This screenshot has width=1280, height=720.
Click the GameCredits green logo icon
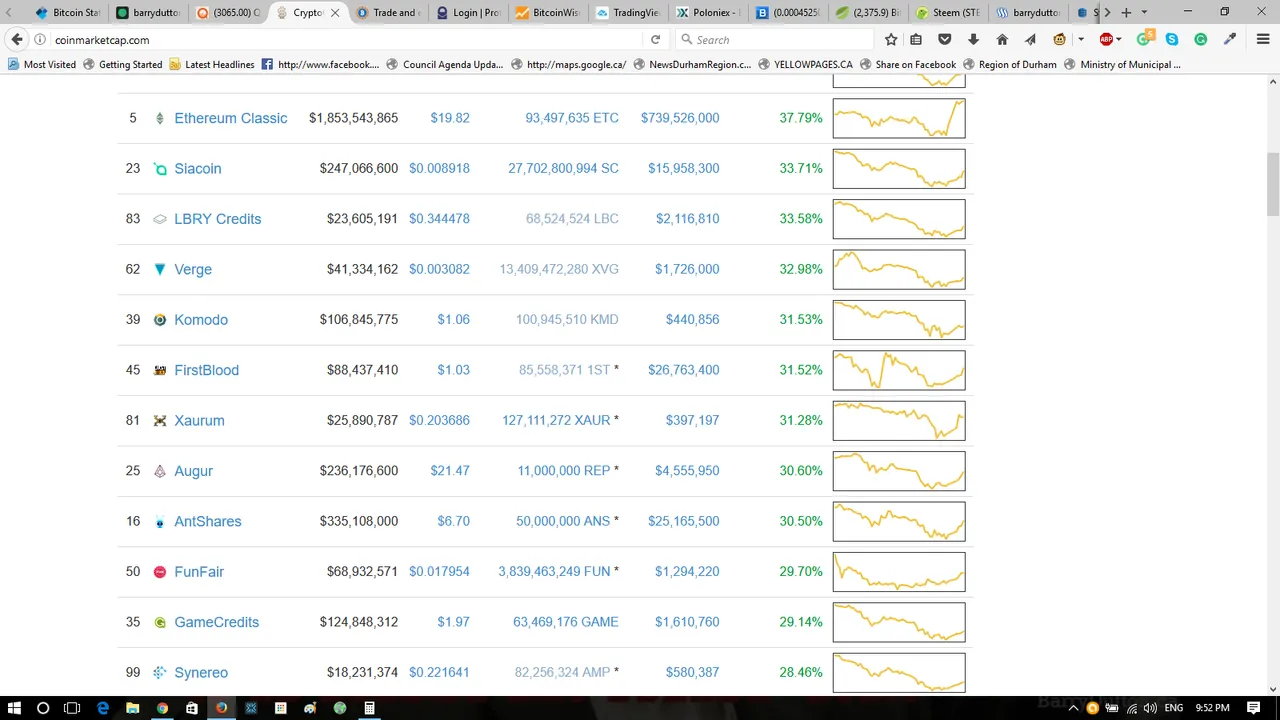pos(160,622)
